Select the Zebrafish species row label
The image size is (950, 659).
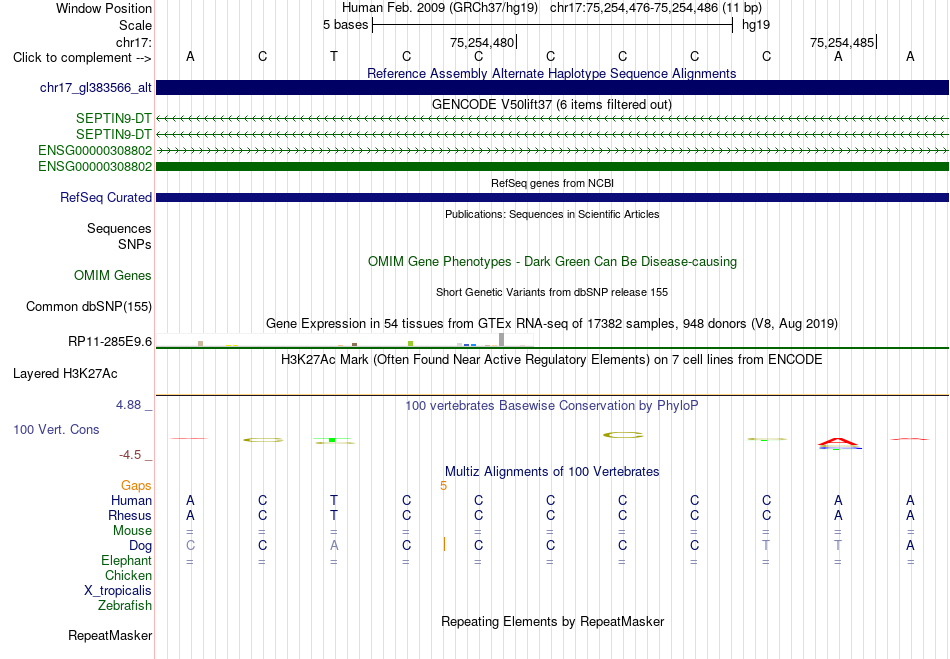click(125, 606)
